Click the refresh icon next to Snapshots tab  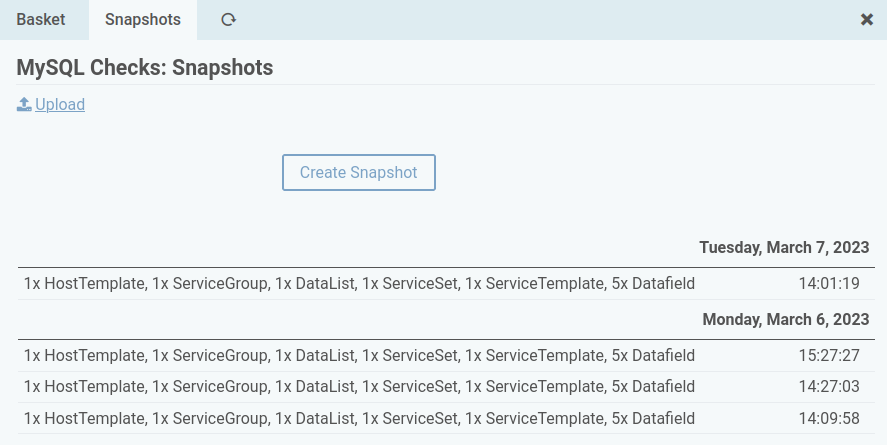[x=228, y=20]
